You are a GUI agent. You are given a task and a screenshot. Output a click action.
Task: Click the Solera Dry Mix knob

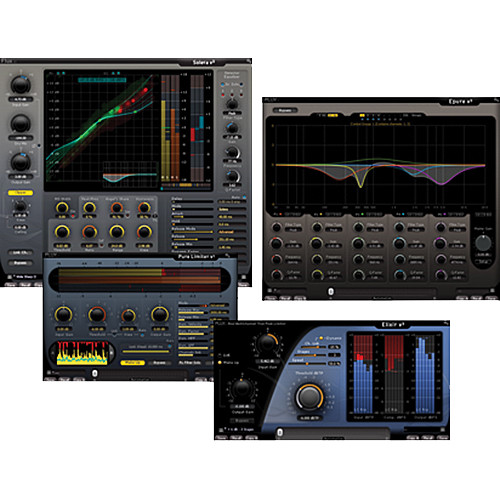click(x=21, y=123)
